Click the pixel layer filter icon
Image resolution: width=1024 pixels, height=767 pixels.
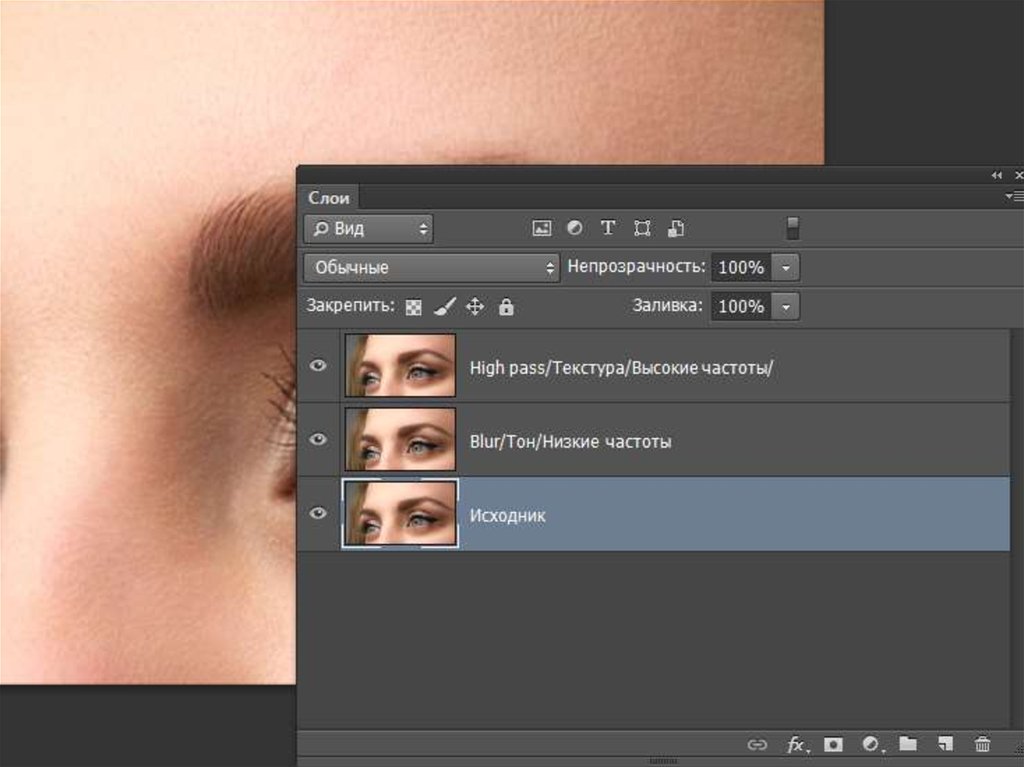(x=542, y=228)
